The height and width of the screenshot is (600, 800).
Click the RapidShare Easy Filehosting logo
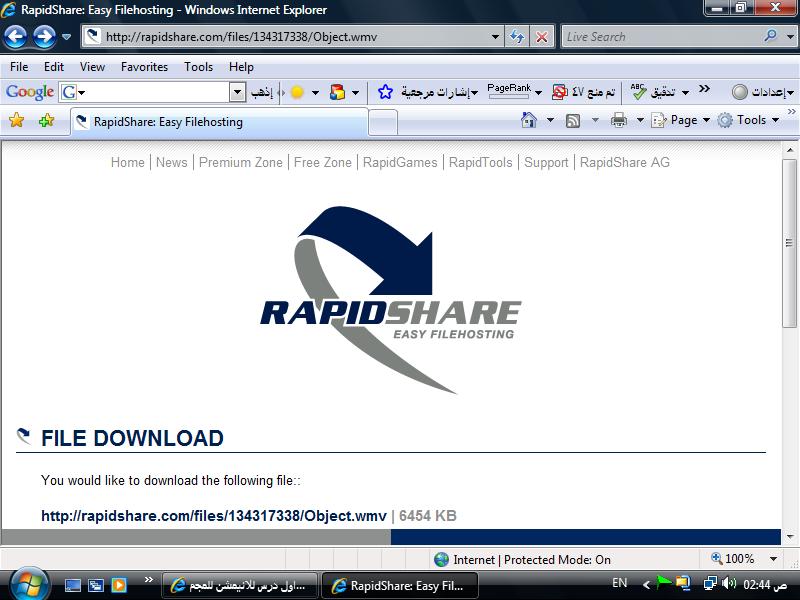point(390,300)
